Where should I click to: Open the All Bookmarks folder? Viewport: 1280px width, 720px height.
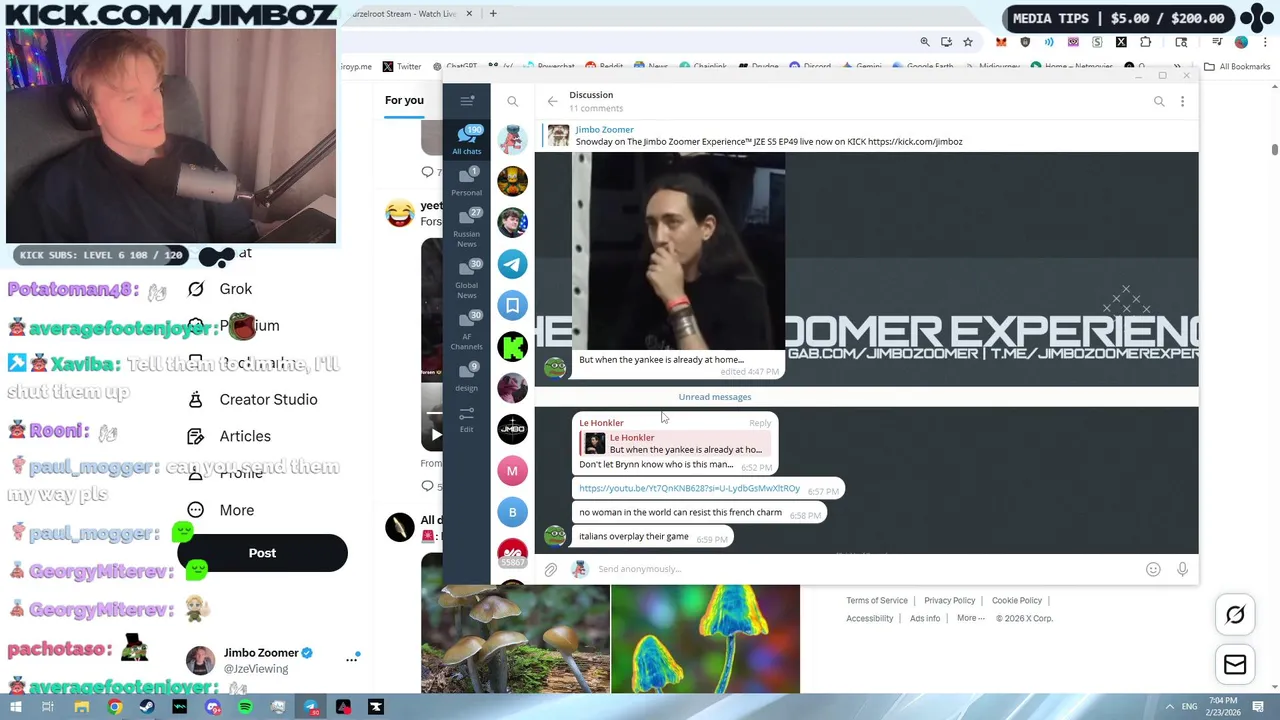tap(1237, 67)
